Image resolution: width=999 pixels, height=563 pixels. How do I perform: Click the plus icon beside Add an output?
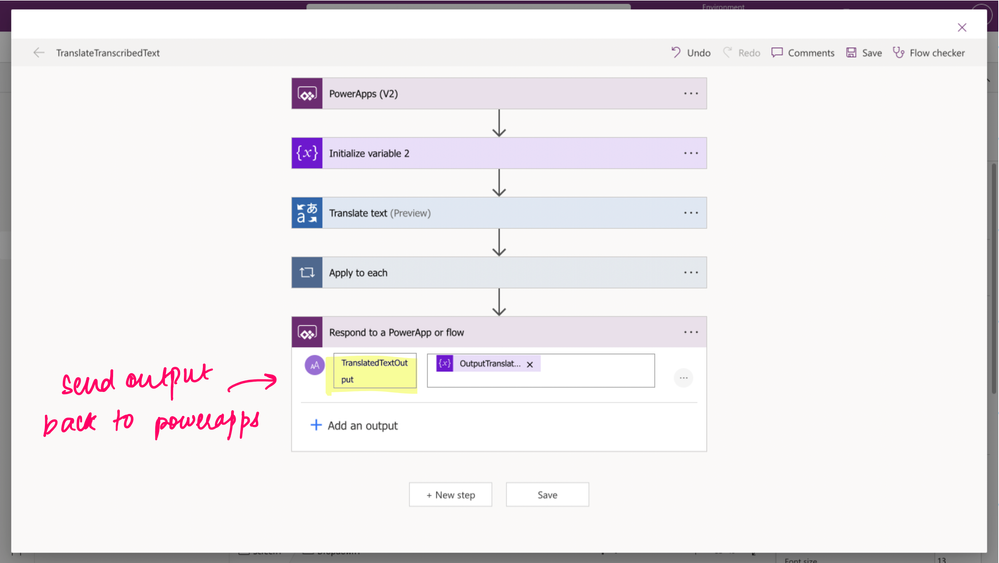click(x=316, y=425)
